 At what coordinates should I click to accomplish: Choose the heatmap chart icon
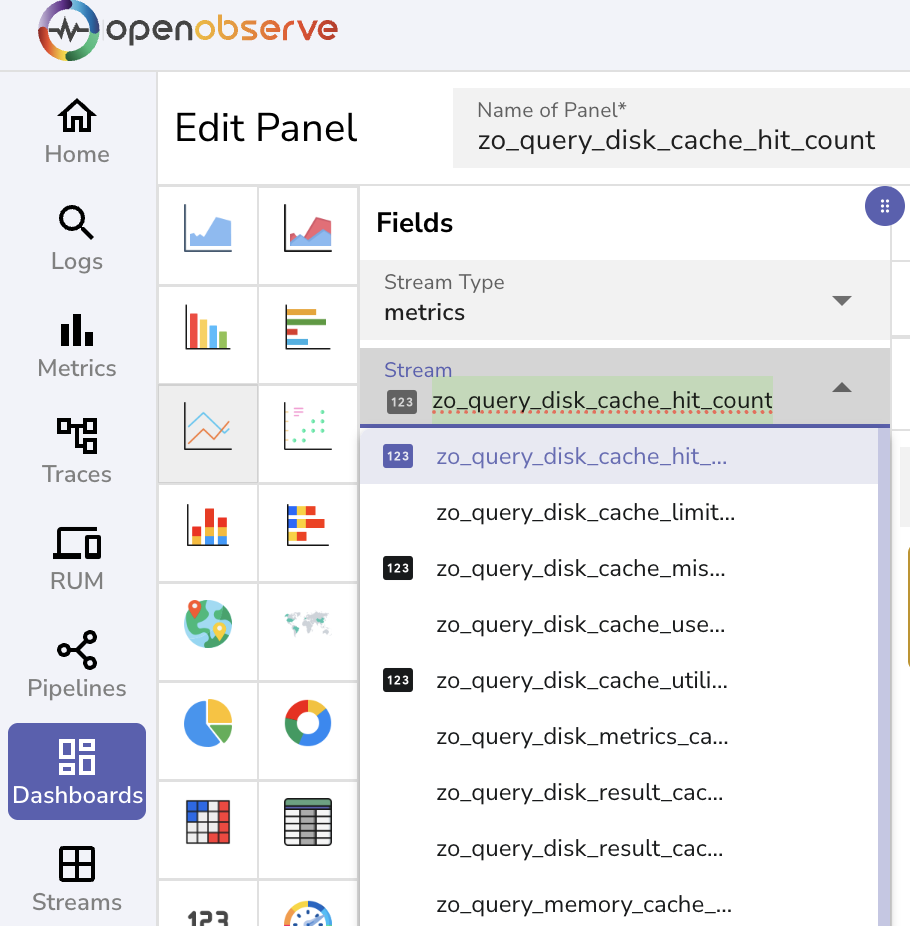tap(208, 821)
